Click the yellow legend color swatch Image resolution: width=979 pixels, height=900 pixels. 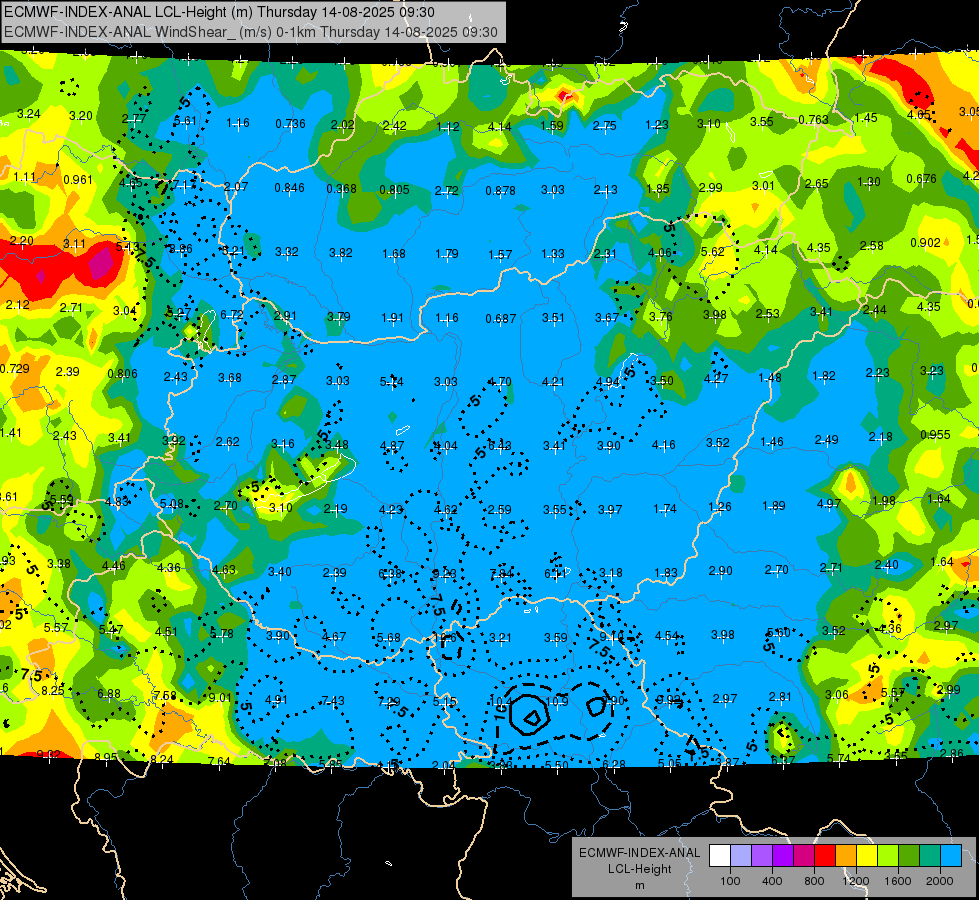coord(867,856)
